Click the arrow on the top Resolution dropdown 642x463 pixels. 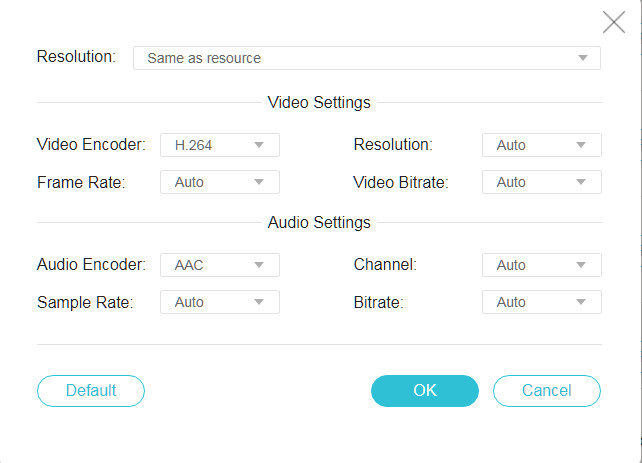click(583, 58)
